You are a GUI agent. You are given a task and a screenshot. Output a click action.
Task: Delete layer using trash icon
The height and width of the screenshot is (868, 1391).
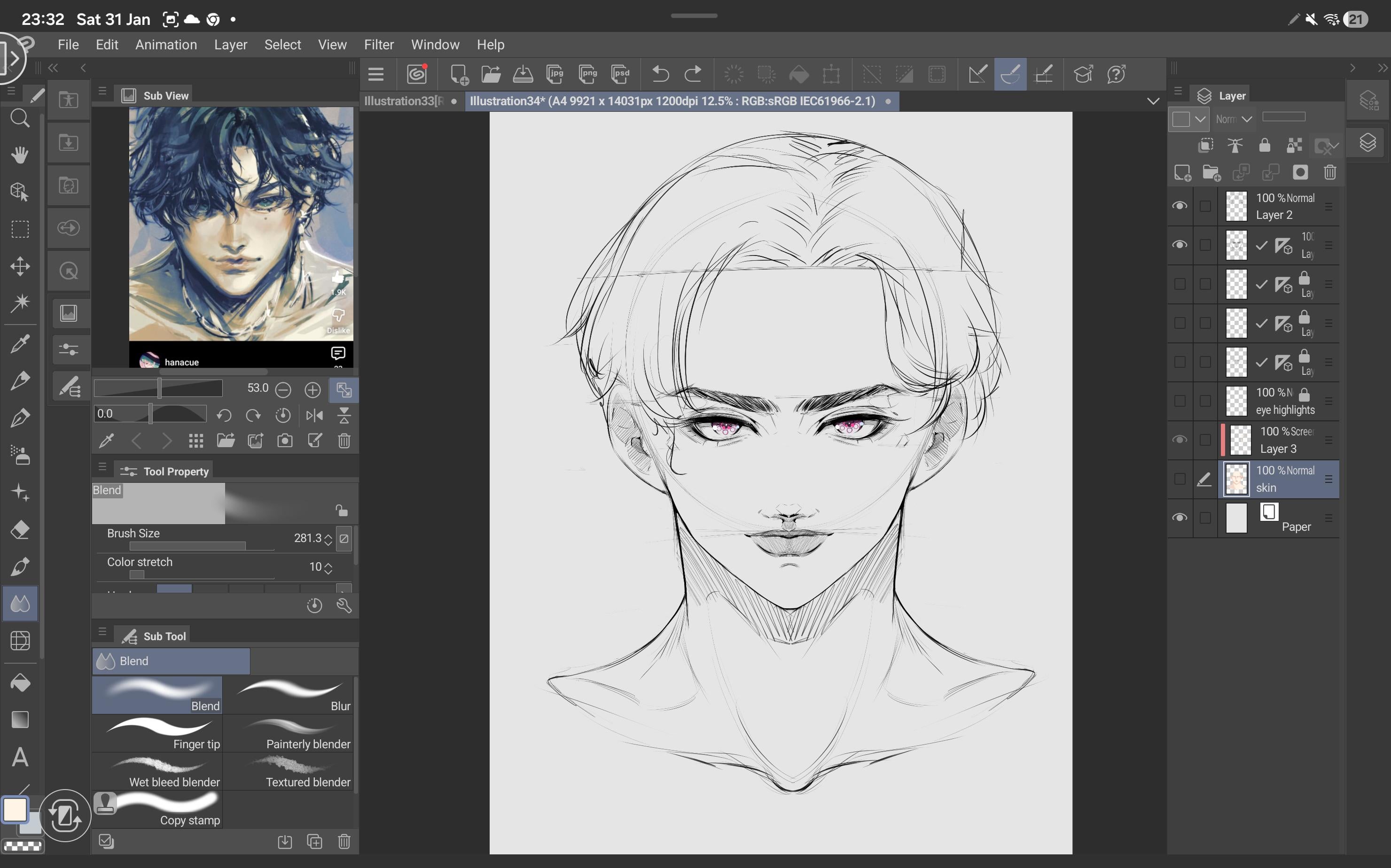[1329, 173]
